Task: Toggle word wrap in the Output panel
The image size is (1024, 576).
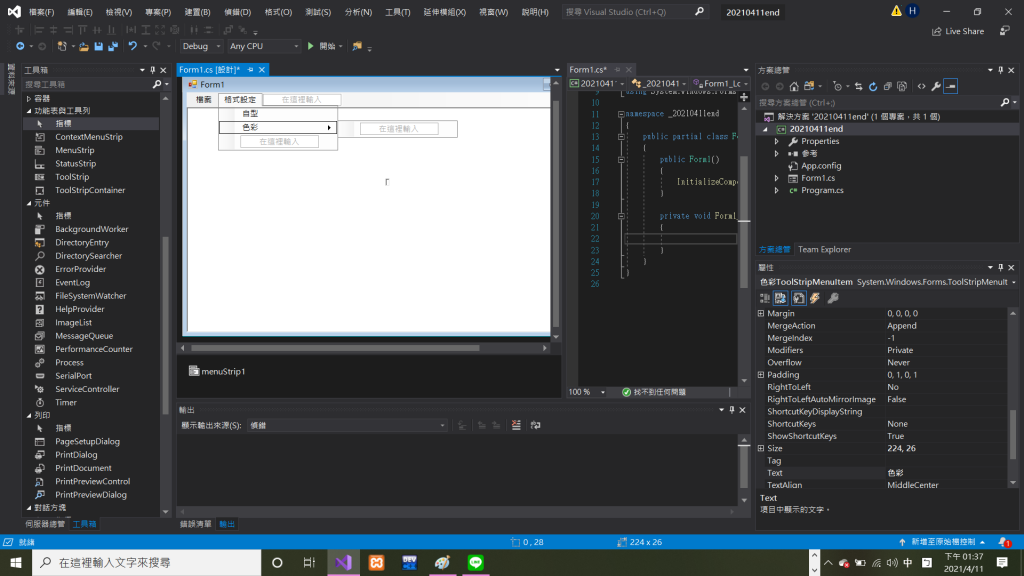Action: click(536, 425)
